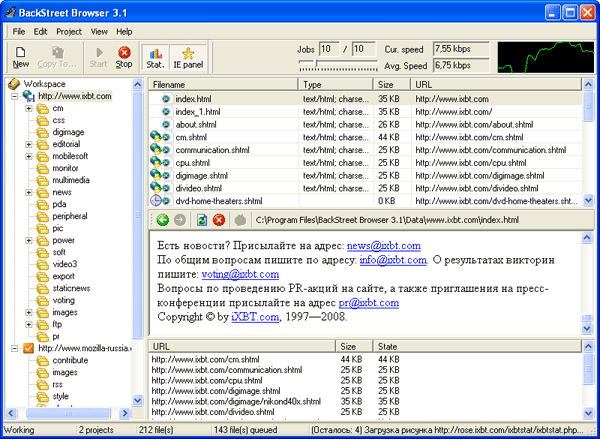Open the Project menu
This screenshot has width=600, height=439.
tap(68, 31)
